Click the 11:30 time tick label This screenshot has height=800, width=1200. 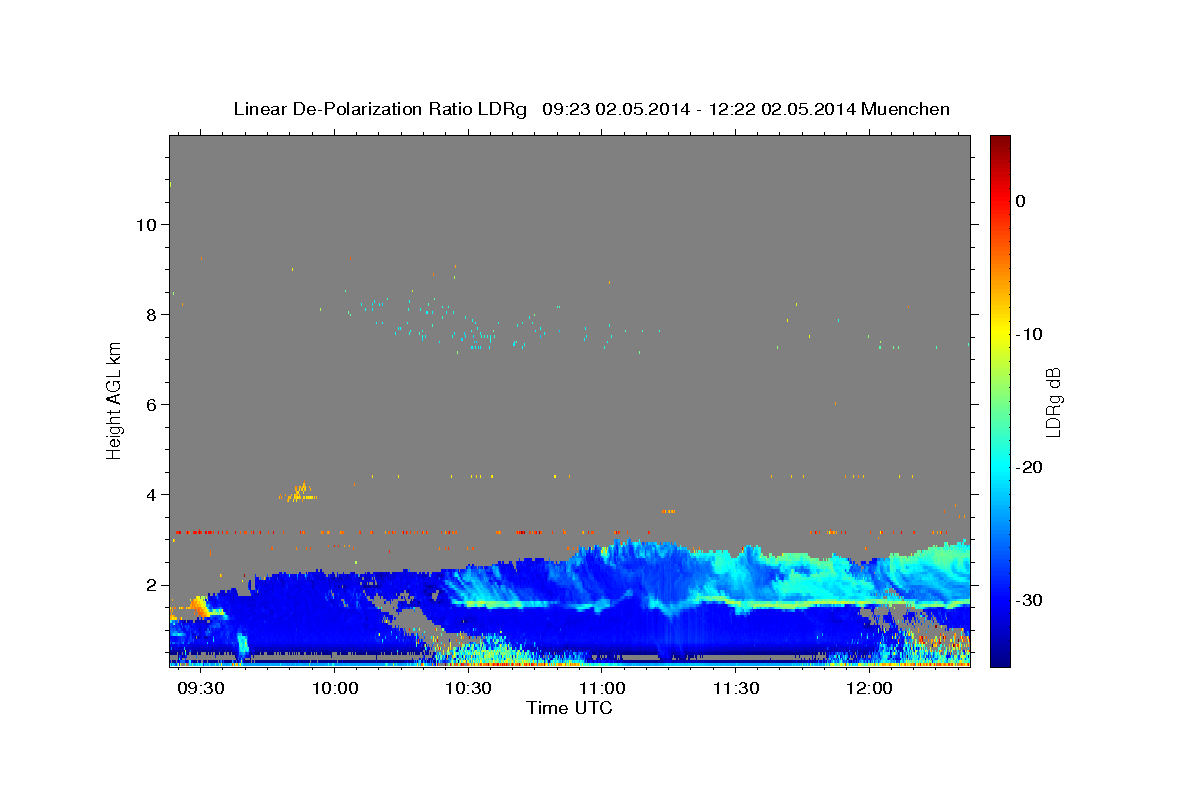pyautogui.click(x=735, y=689)
